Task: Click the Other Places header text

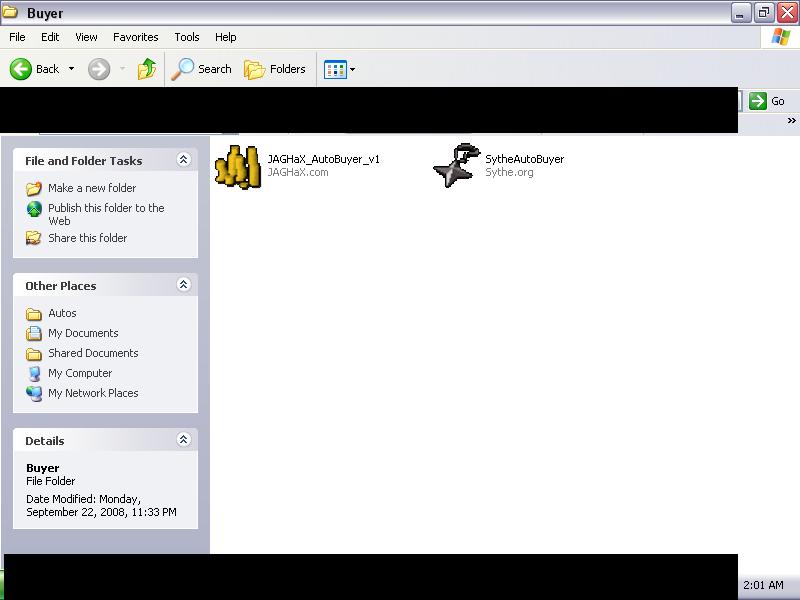Action: (x=61, y=286)
